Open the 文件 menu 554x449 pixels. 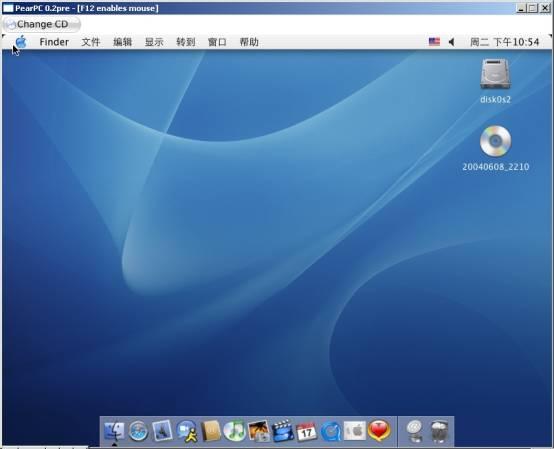point(91,42)
